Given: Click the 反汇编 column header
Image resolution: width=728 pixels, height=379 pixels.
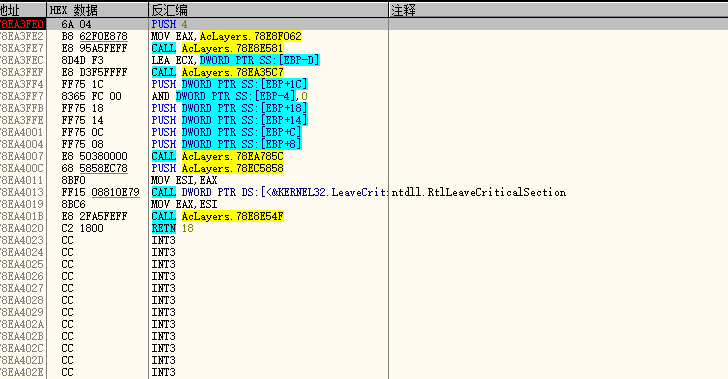Looking at the screenshot, I should [268, 10].
